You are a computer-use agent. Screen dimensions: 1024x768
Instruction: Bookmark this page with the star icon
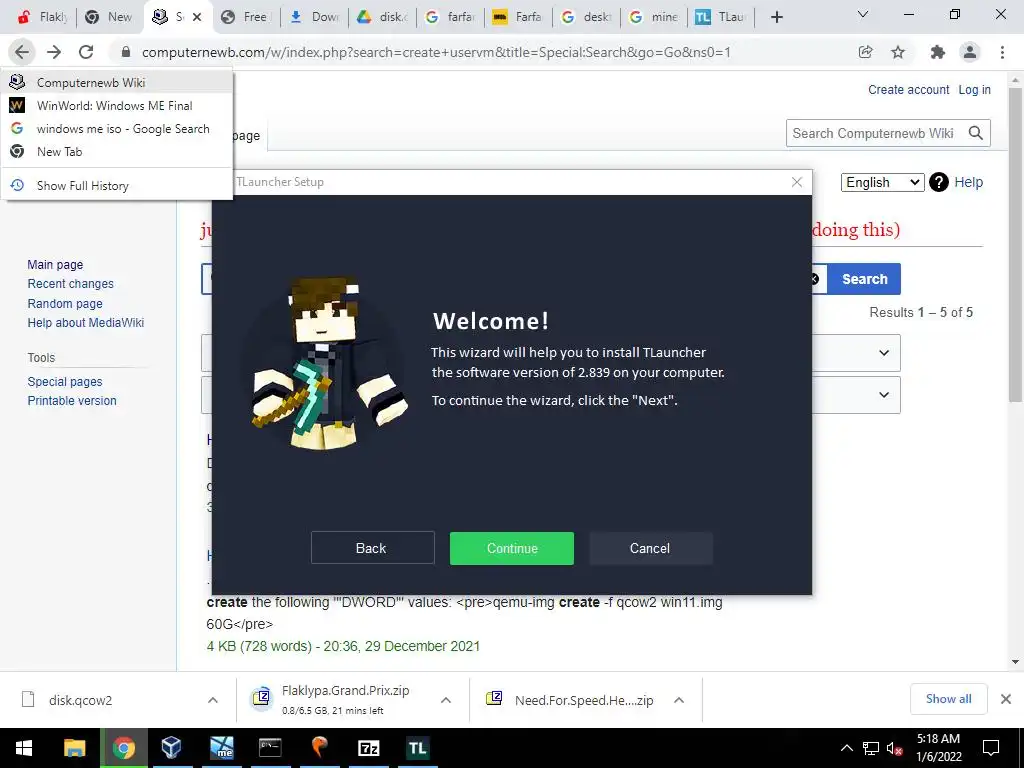pyautogui.click(x=898, y=52)
